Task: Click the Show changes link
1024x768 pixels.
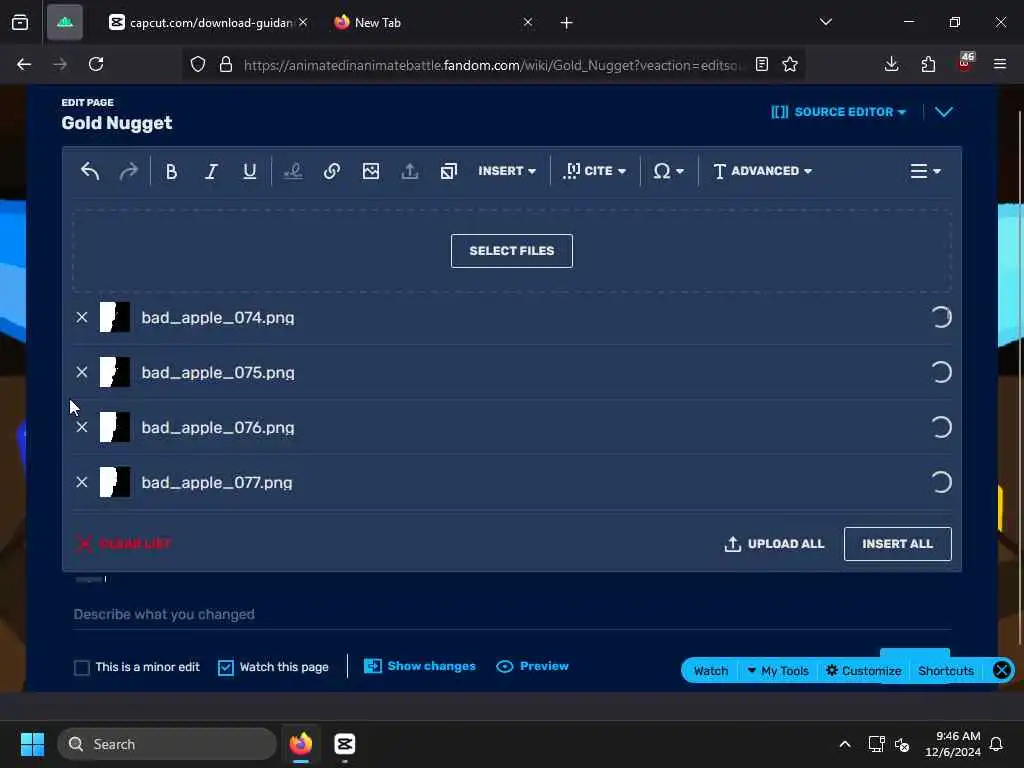Action: [420, 666]
